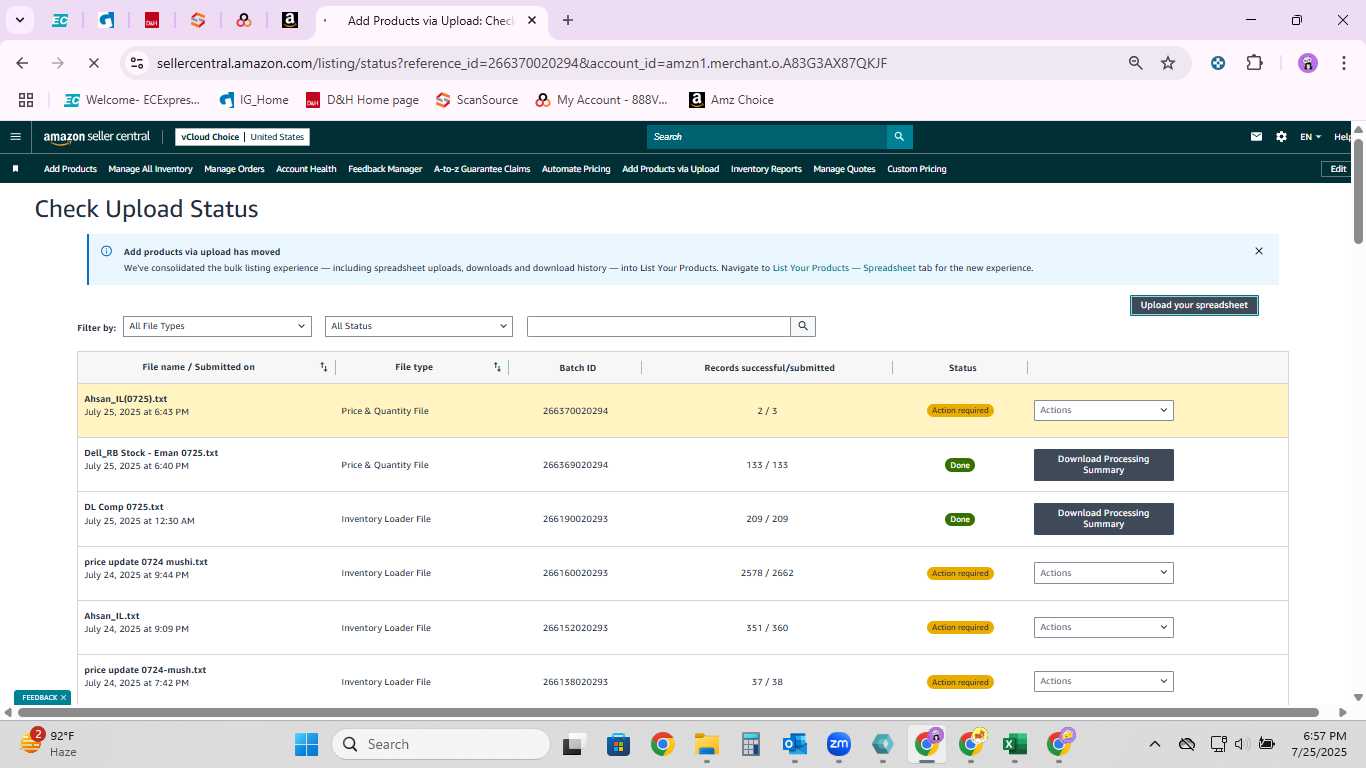Click the vertical page scrollbar
The height and width of the screenshot is (768, 1366).
pos(1358,190)
